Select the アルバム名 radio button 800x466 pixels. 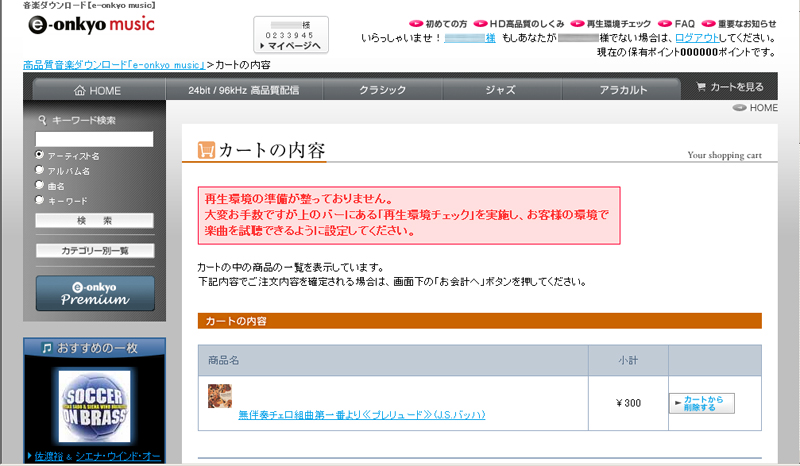[39, 169]
